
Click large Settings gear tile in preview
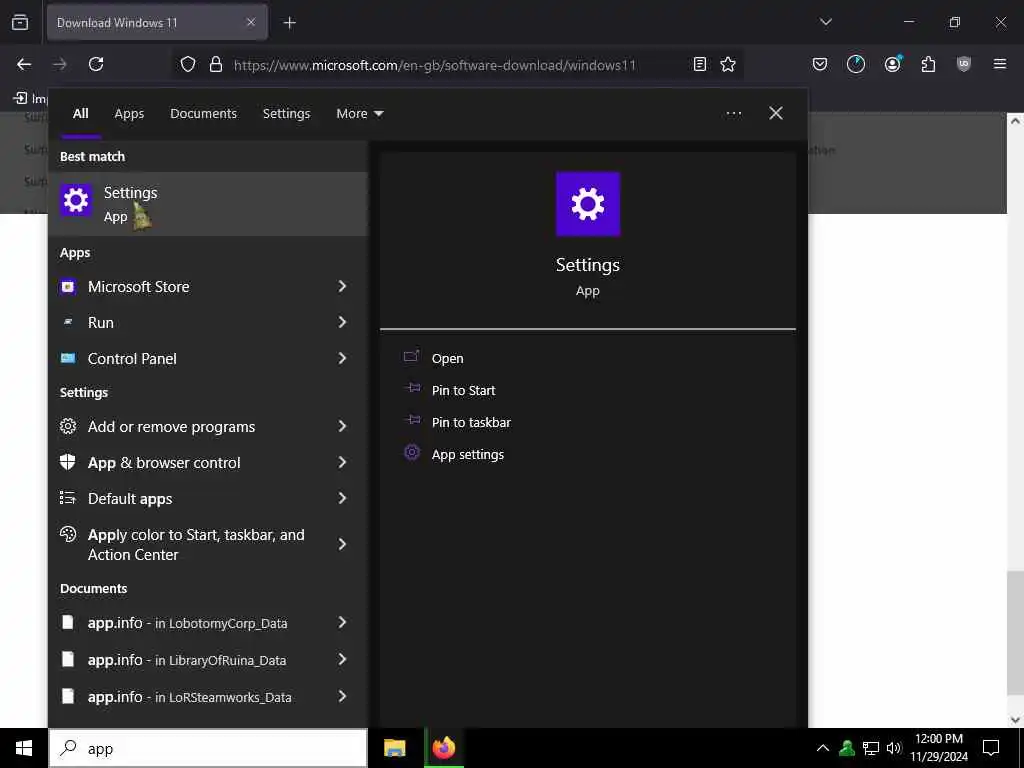(588, 204)
